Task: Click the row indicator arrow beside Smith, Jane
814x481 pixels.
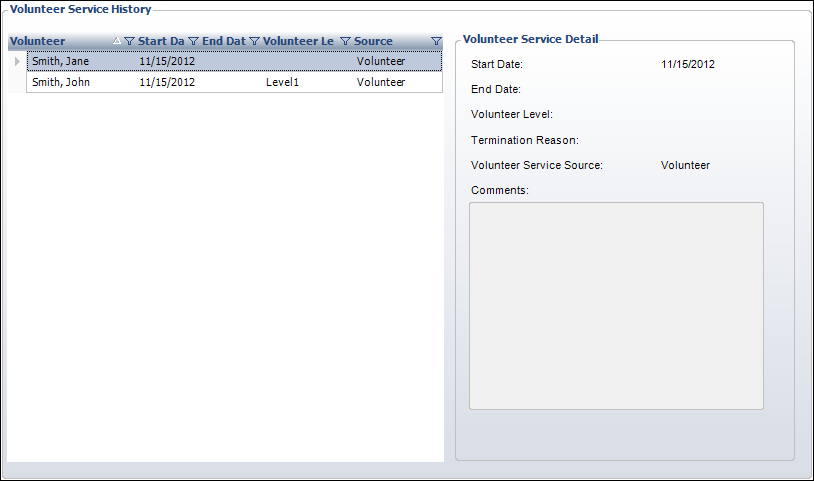Action: [x=17, y=61]
